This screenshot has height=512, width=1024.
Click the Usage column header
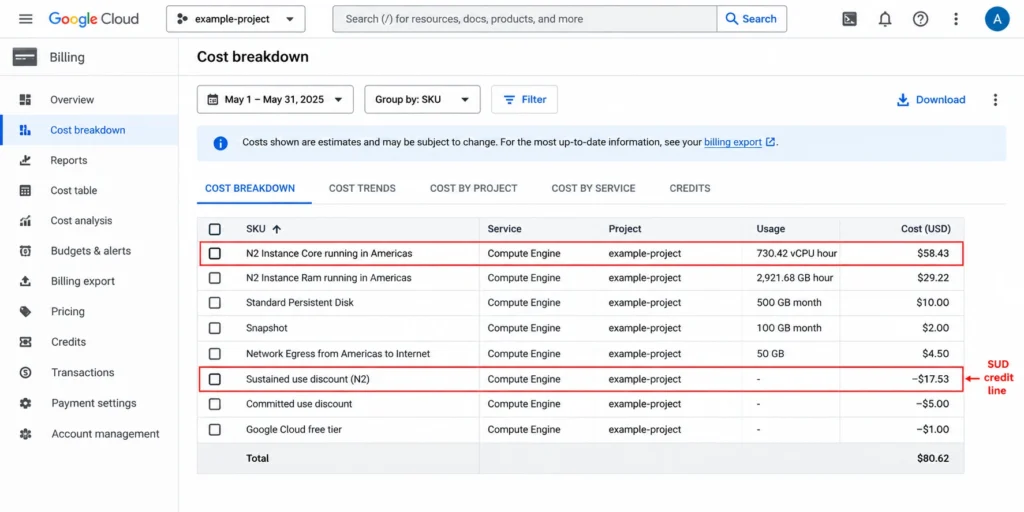pos(771,229)
